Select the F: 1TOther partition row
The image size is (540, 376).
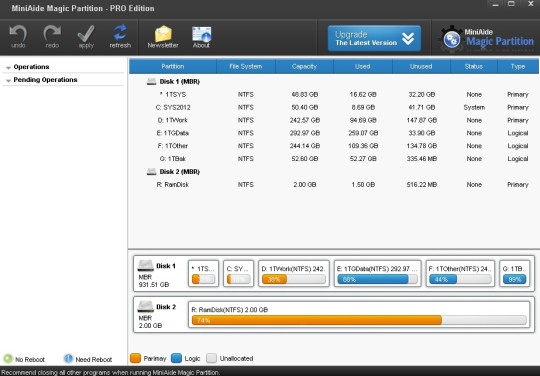tap(334, 146)
